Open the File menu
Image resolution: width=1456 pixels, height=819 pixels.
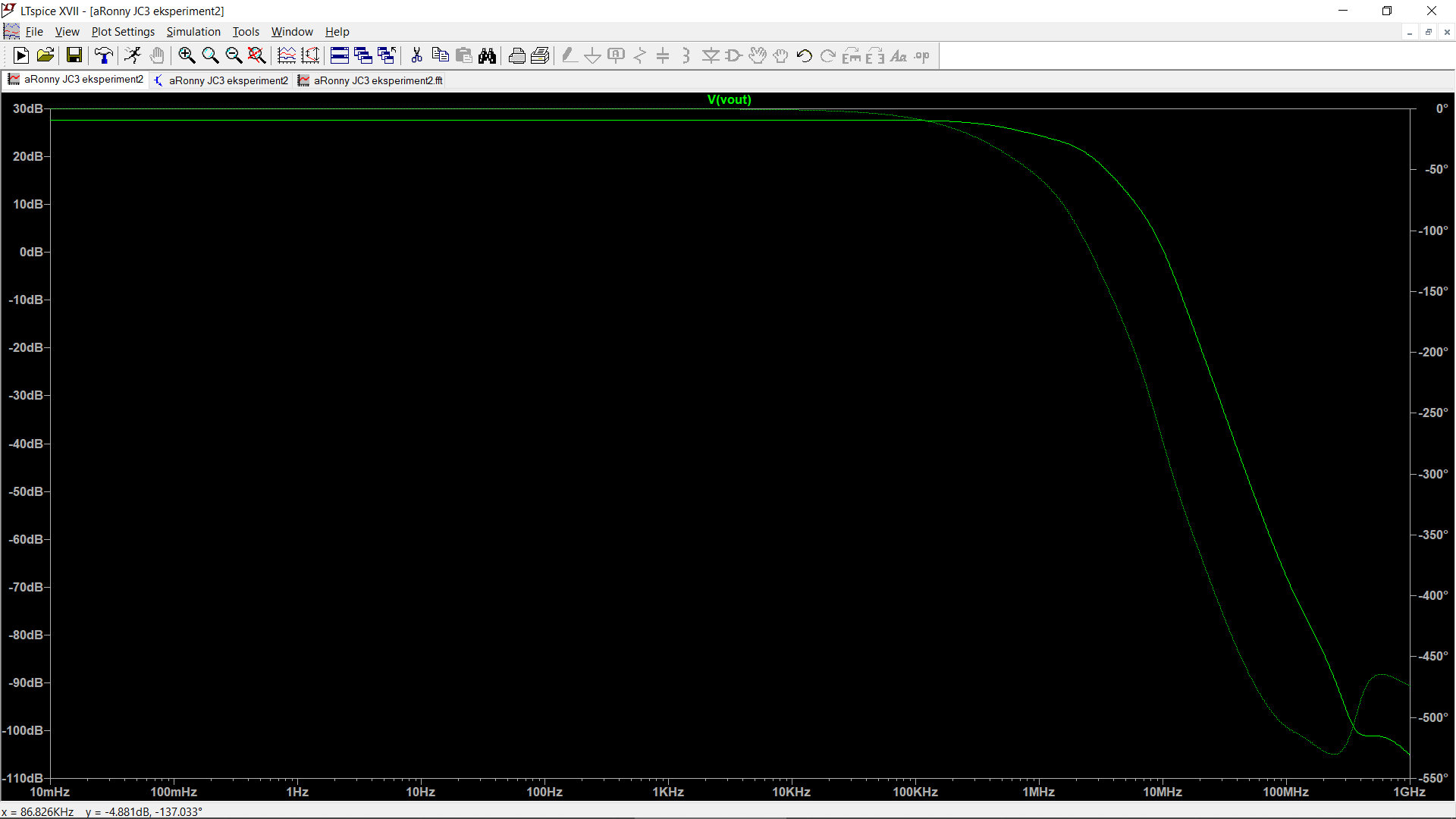click(x=34, y=31)
